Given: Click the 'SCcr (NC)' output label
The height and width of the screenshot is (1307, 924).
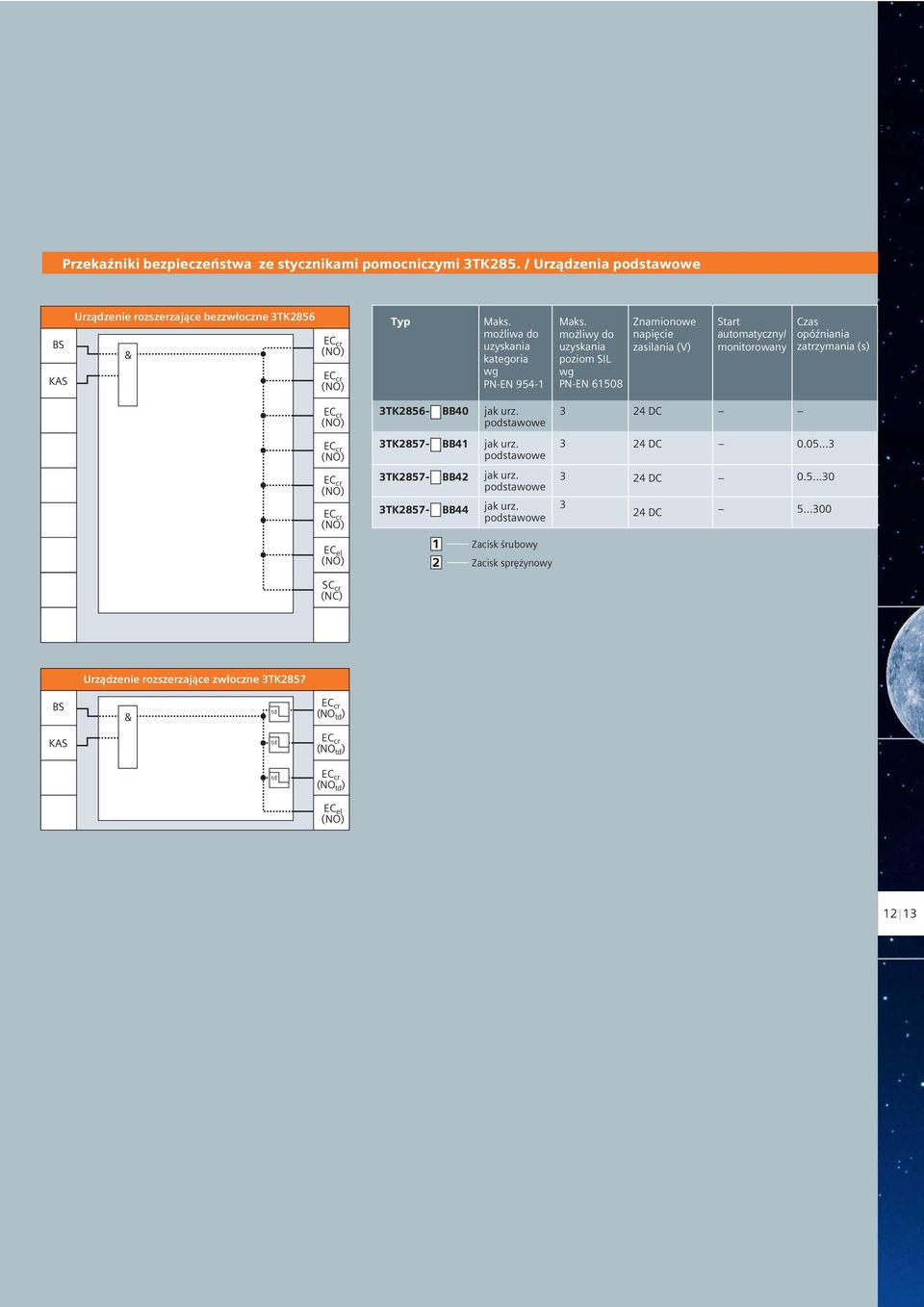Looking at the screenshot, I should tap(331, 590).
